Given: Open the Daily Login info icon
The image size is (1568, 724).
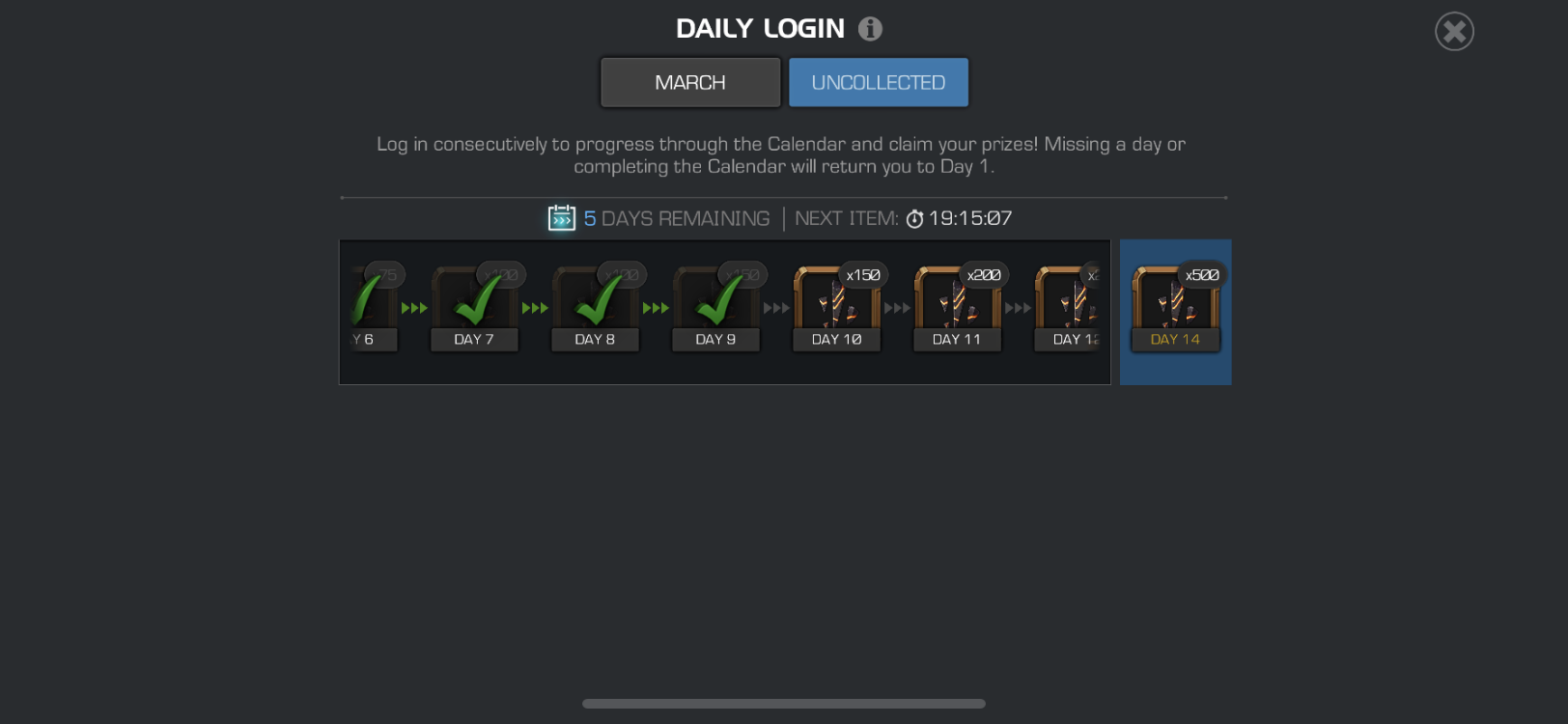Looking at the screenshot, I should (x=870, y=29).
